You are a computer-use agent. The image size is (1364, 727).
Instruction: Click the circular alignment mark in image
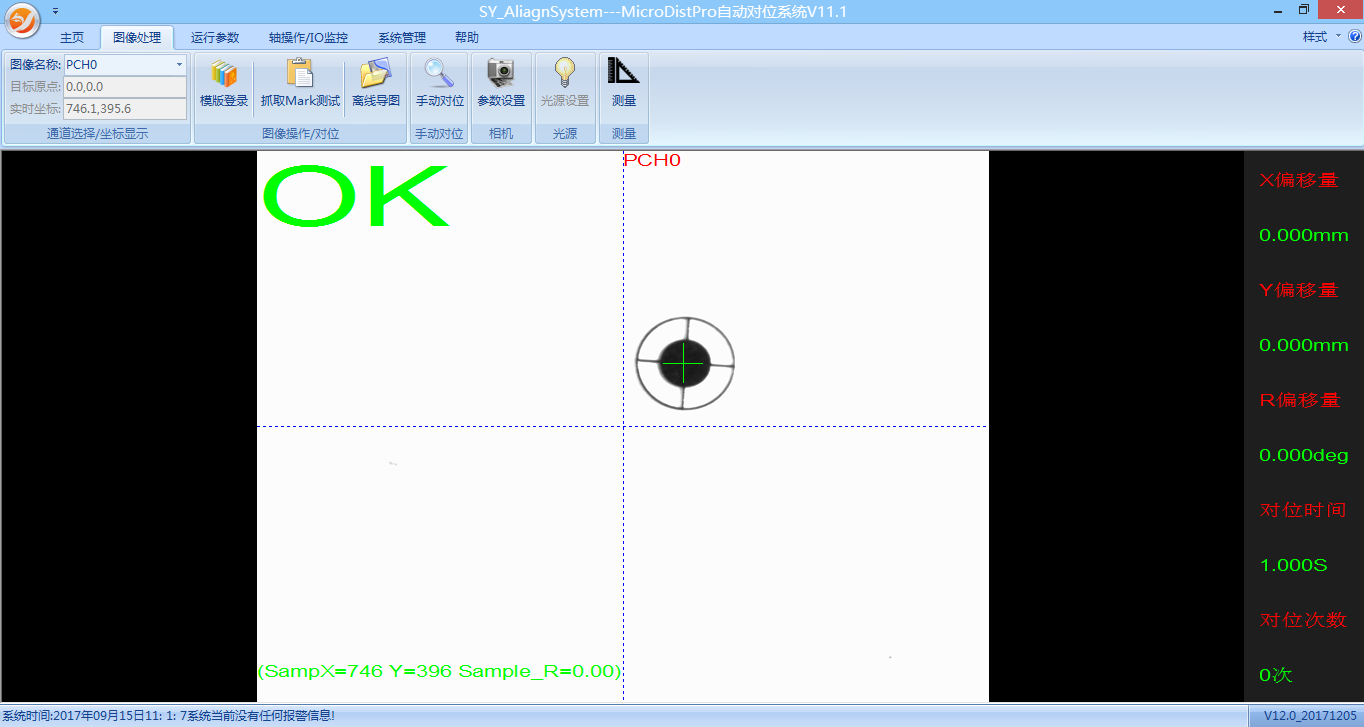point(685,362)
